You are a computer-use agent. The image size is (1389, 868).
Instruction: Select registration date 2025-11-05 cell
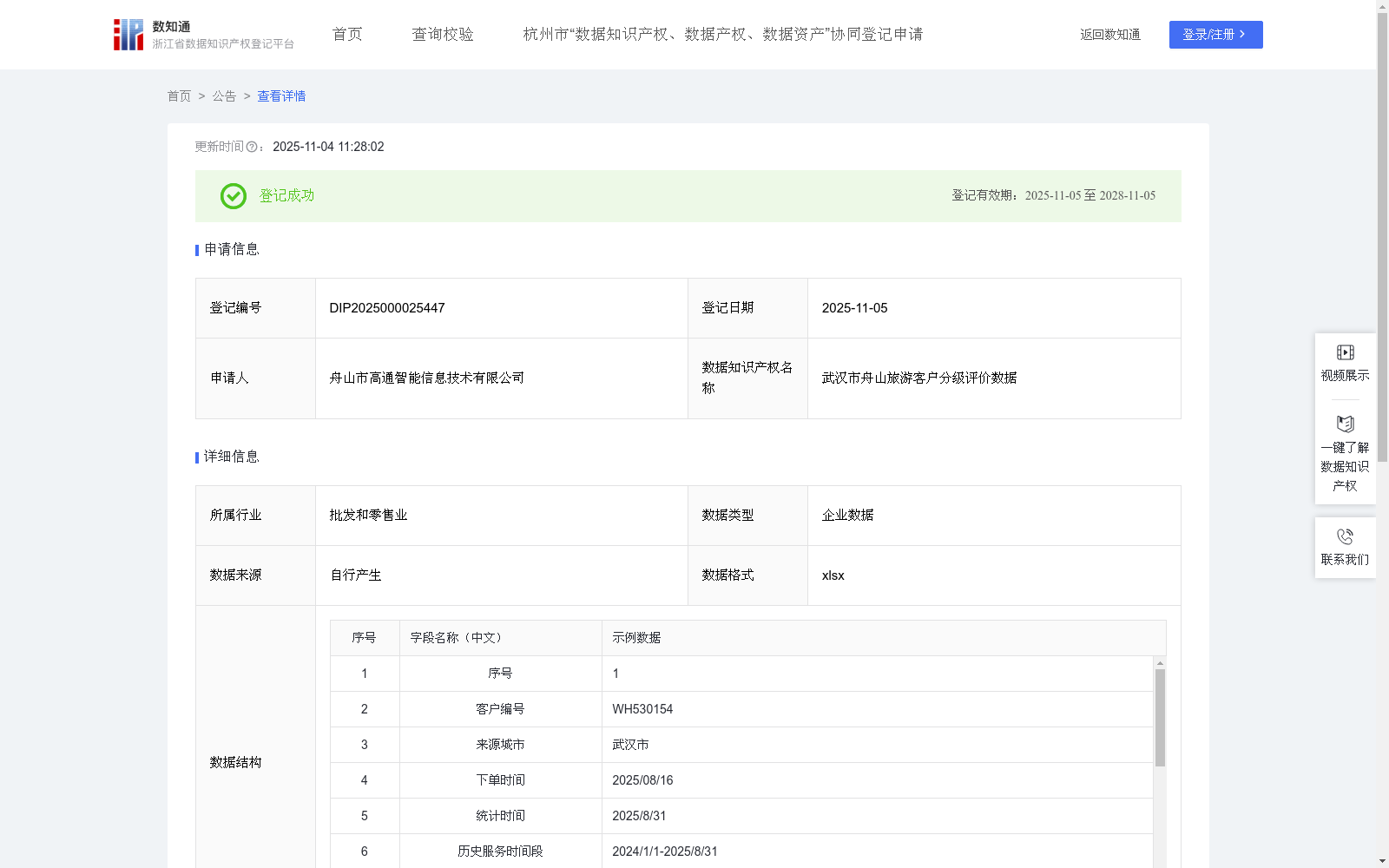point(994,308)
